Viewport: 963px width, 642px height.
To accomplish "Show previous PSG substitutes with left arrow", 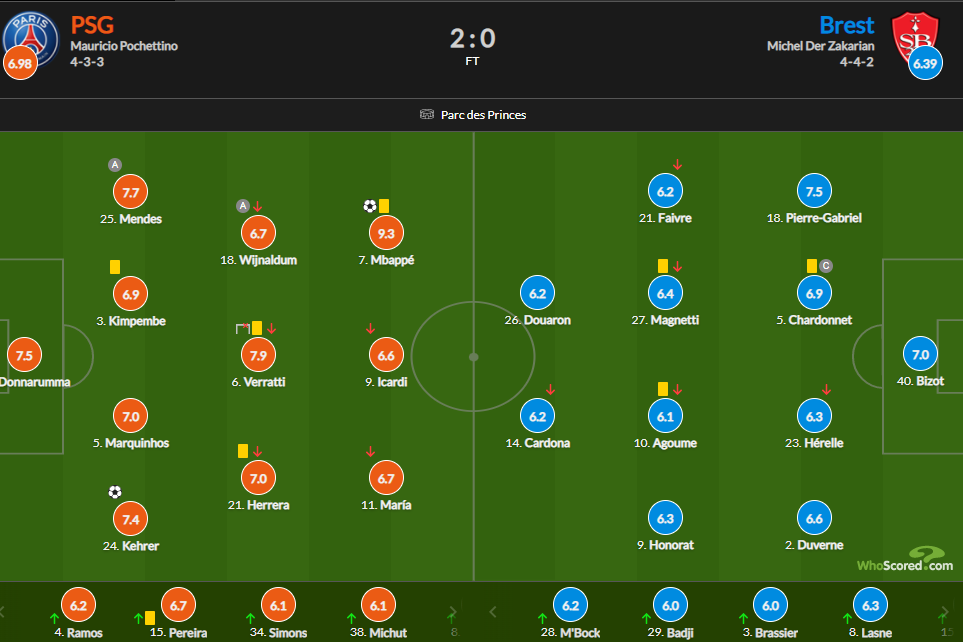I will 2,612.
